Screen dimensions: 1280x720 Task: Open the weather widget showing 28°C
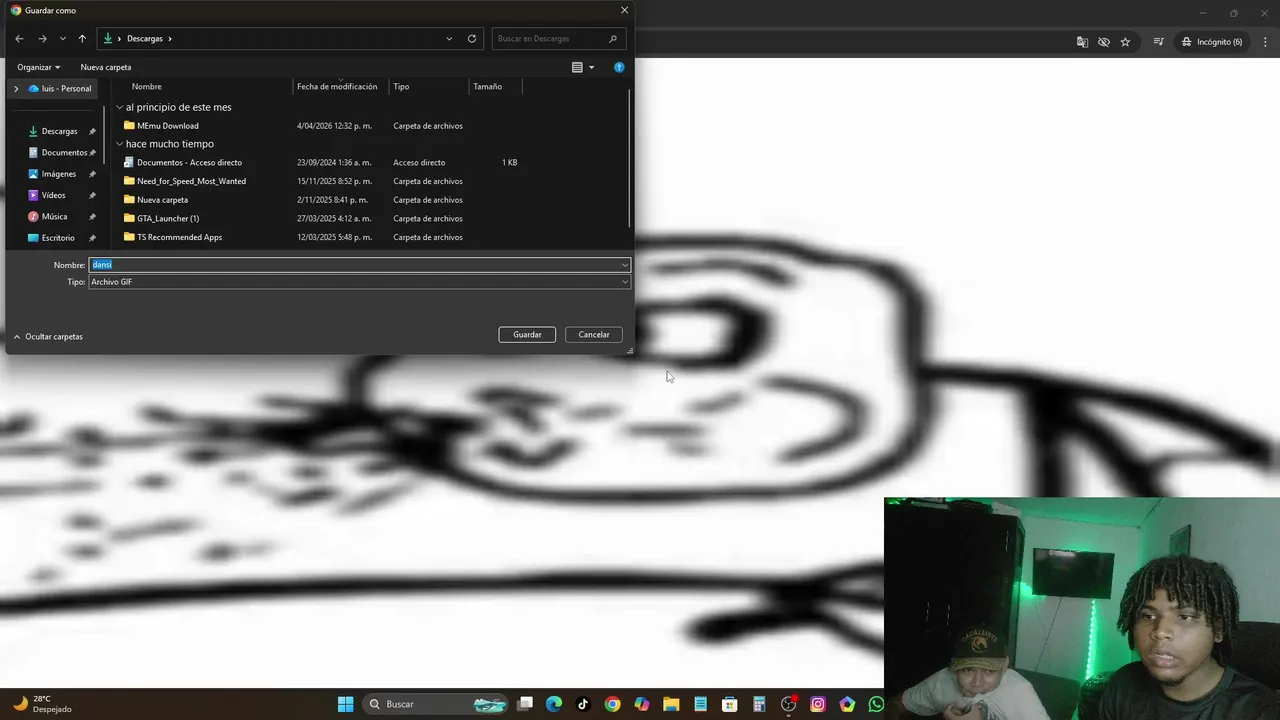tap(42, 704)
